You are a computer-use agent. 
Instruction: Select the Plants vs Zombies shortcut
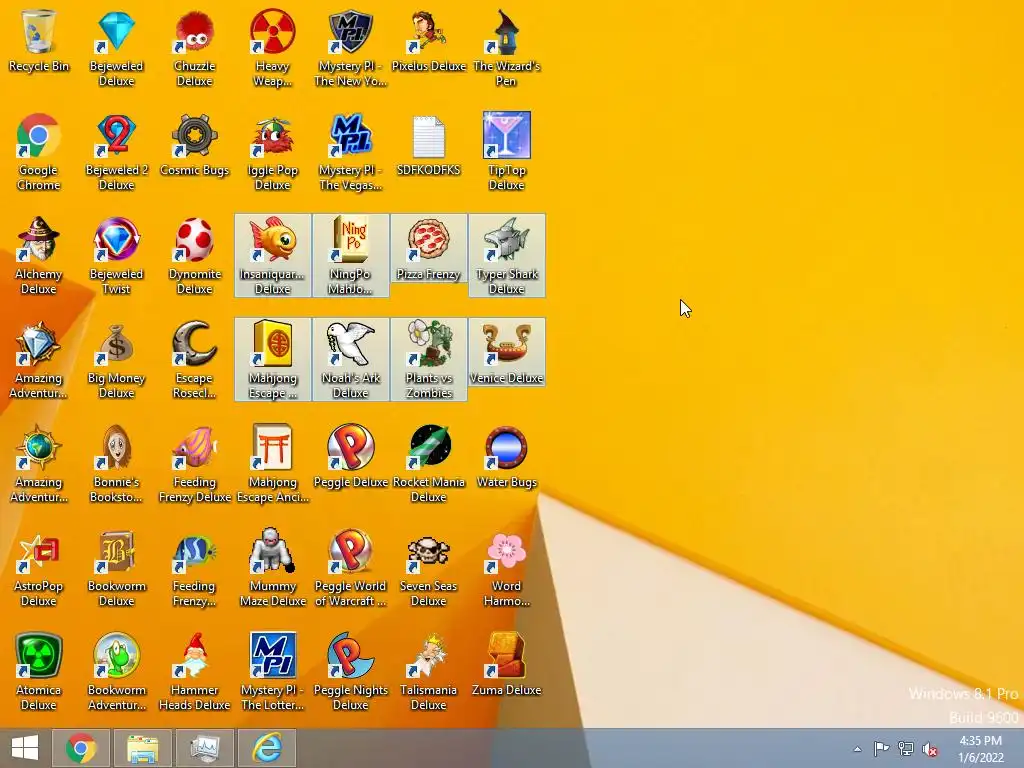click(428, 359)
